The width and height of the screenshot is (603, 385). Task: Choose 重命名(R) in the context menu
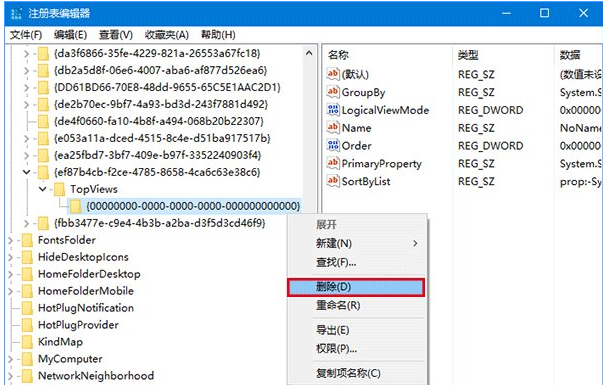[x=356, y=306]
